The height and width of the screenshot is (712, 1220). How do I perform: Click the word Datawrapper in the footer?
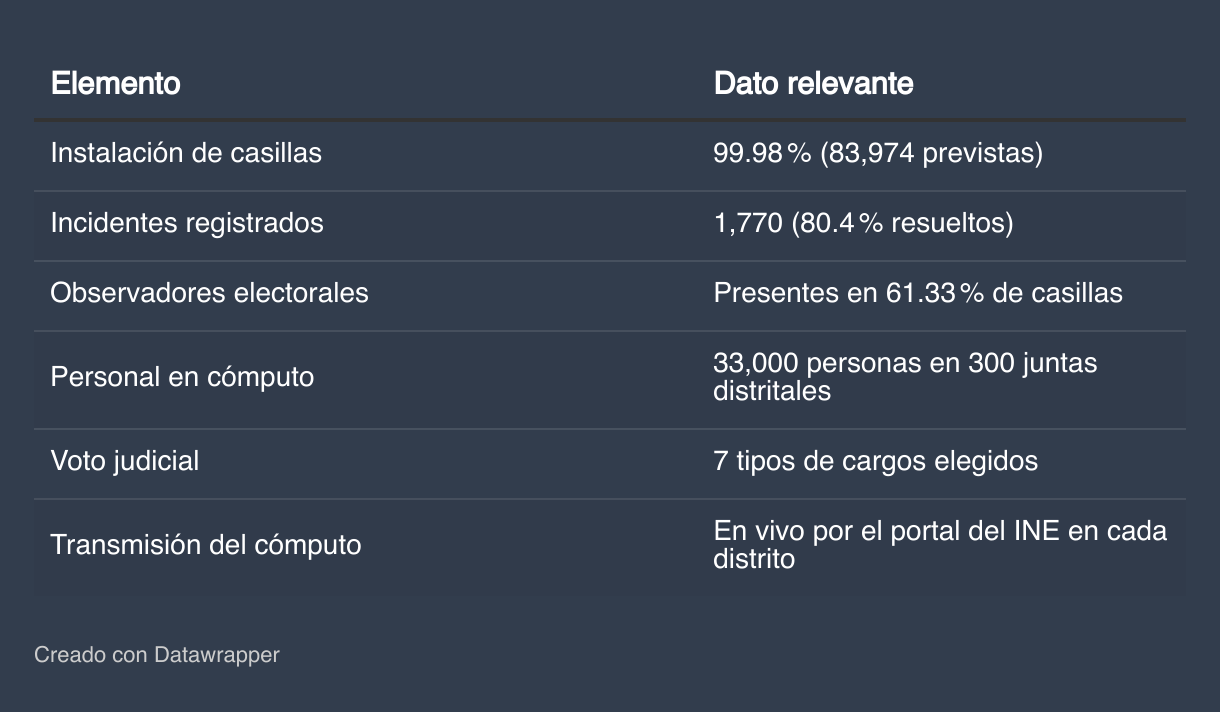tap(216, 655)
